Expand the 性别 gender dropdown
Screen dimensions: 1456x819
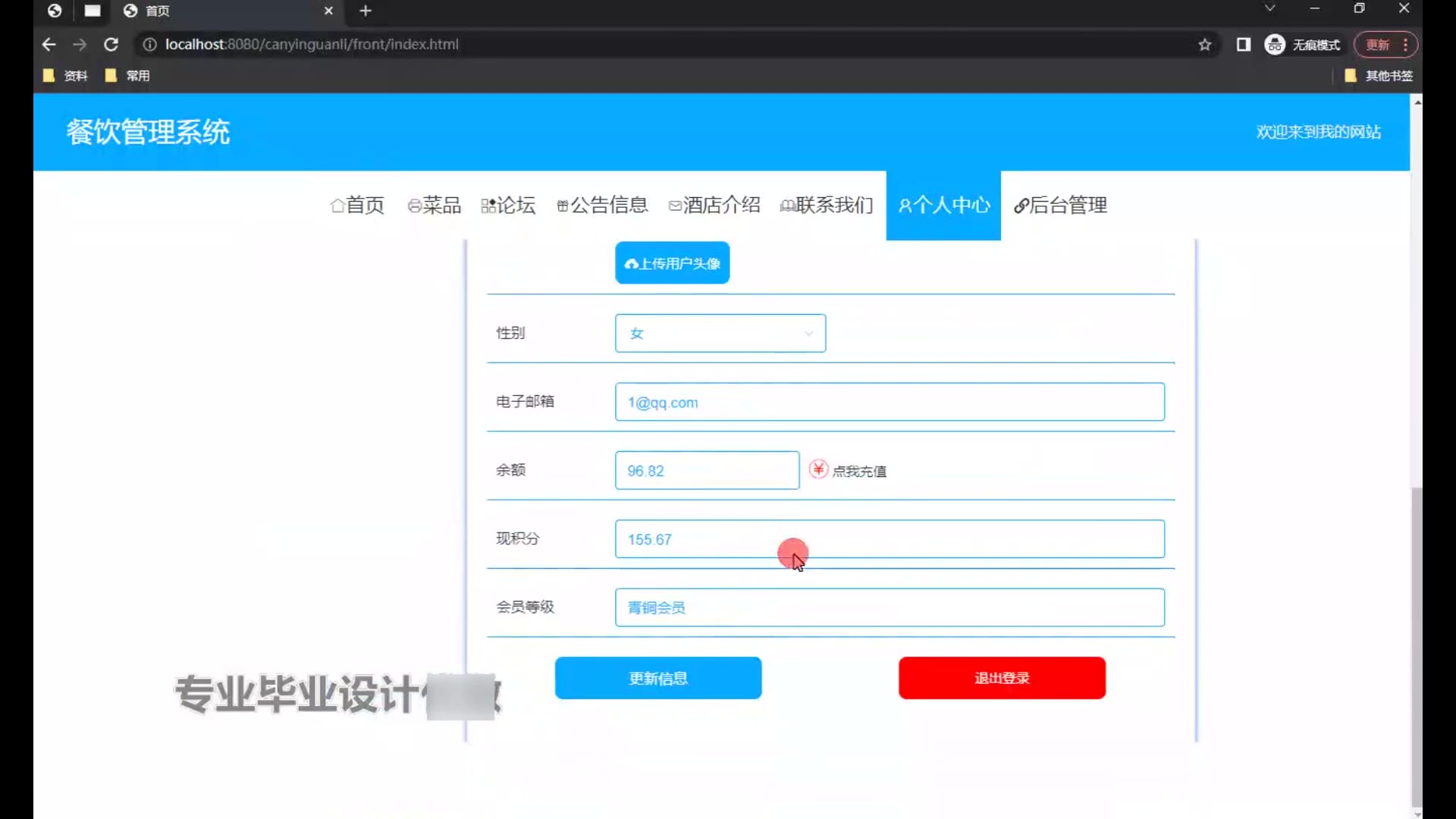[x=720, y=334]
